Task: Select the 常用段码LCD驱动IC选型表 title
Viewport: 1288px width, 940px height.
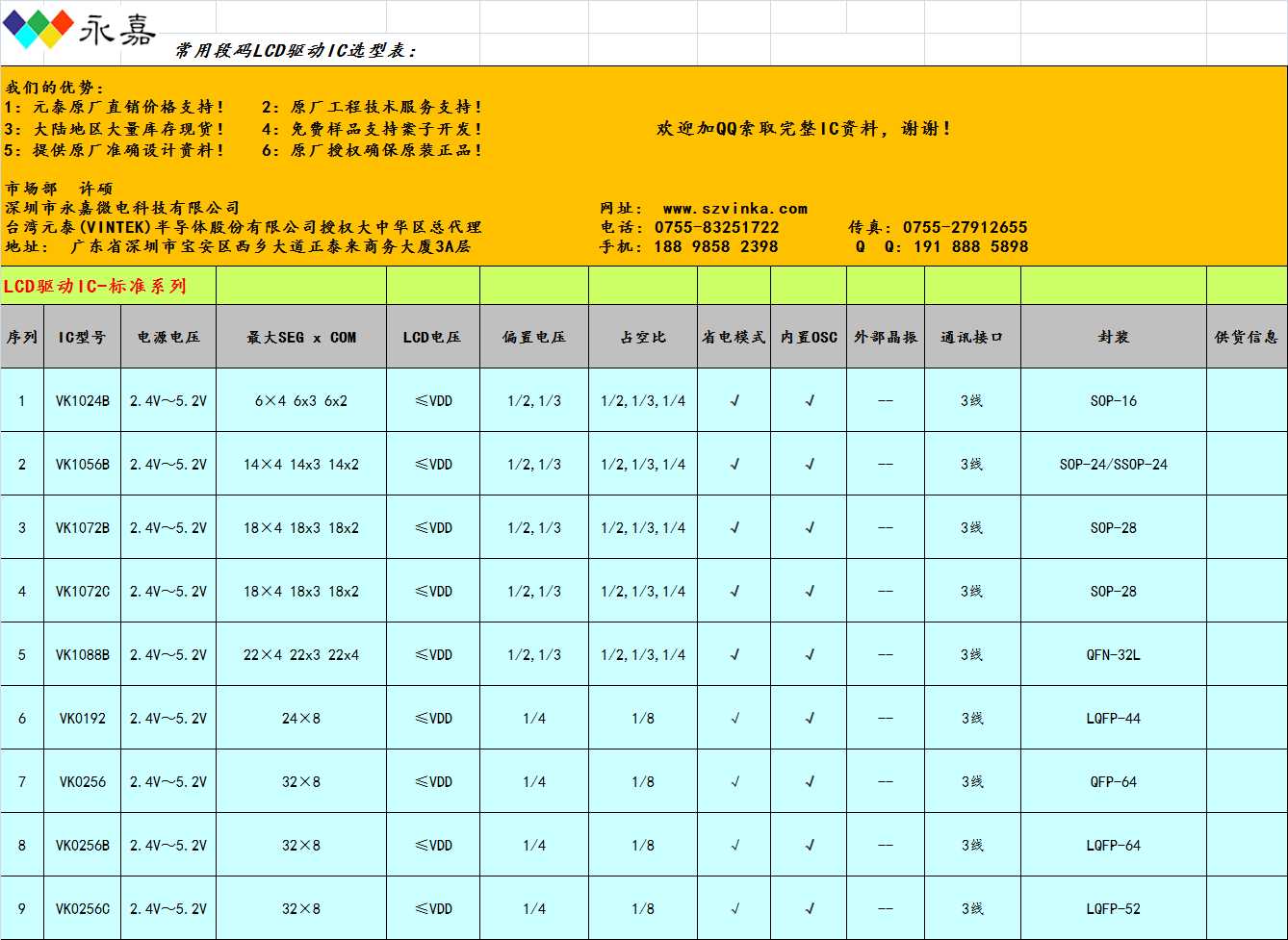Action: pos(296,50)
